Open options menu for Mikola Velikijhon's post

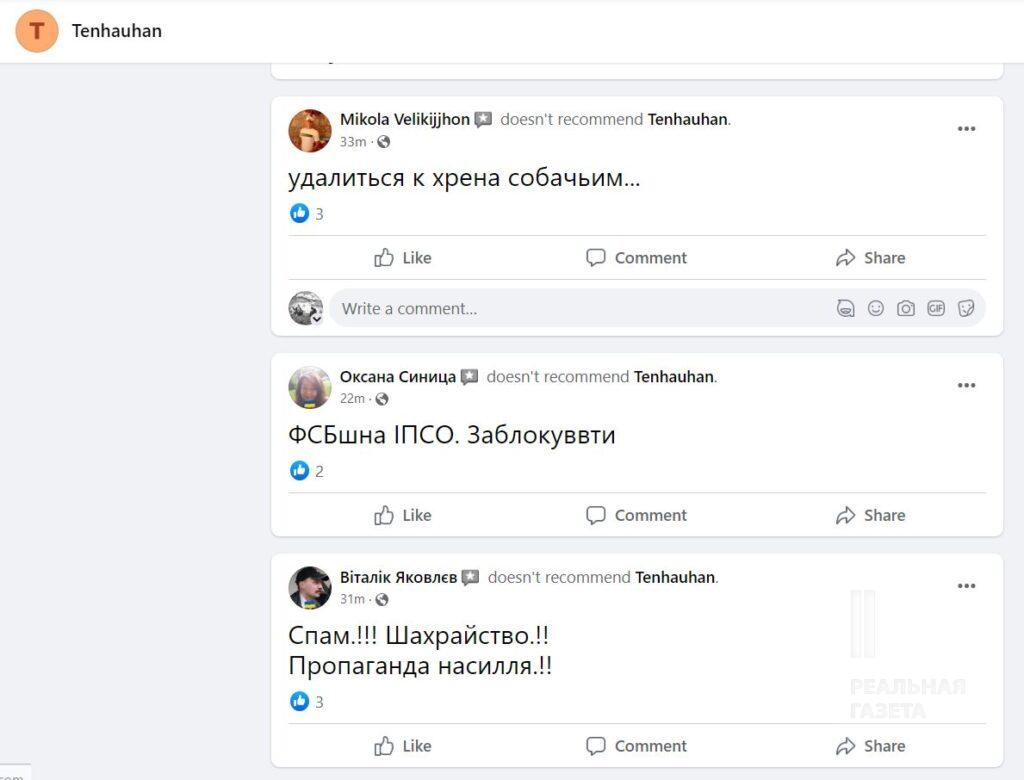tap(966, 129)
